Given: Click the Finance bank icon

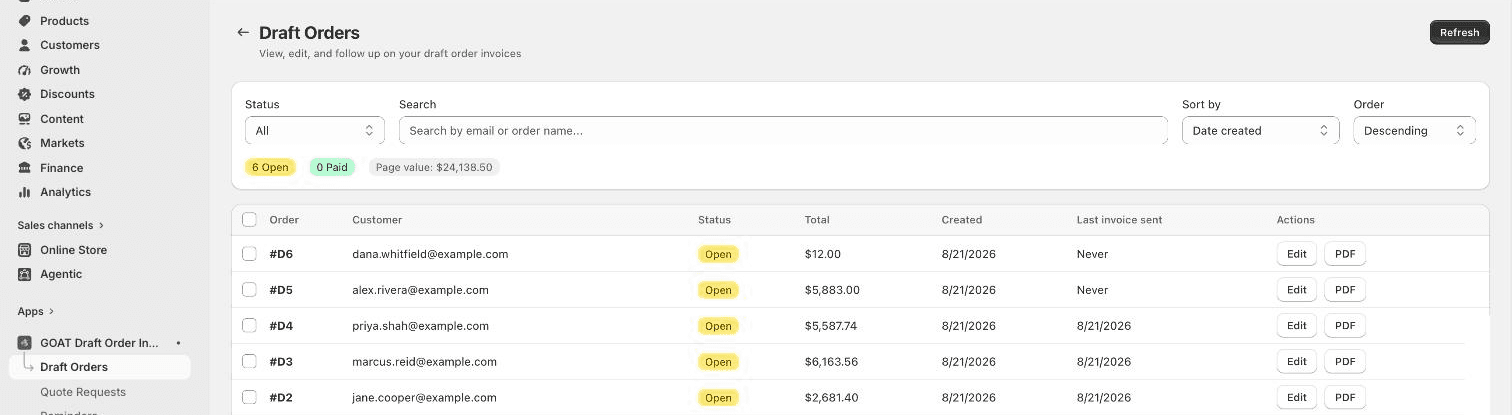Looking at the screenshot, I should pos(25,168).
